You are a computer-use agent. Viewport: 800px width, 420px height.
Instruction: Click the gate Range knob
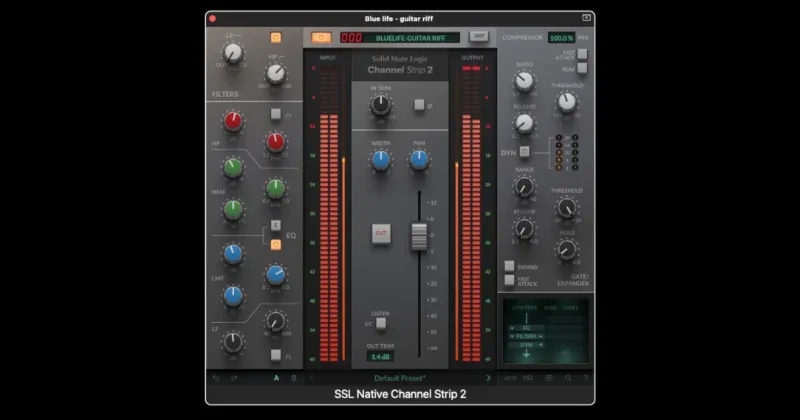(524, 186)
